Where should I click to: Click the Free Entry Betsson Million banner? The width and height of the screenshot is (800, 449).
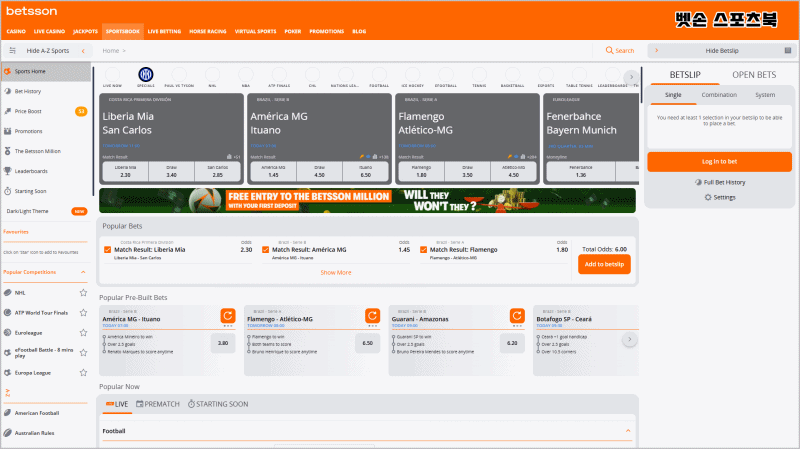367,201
